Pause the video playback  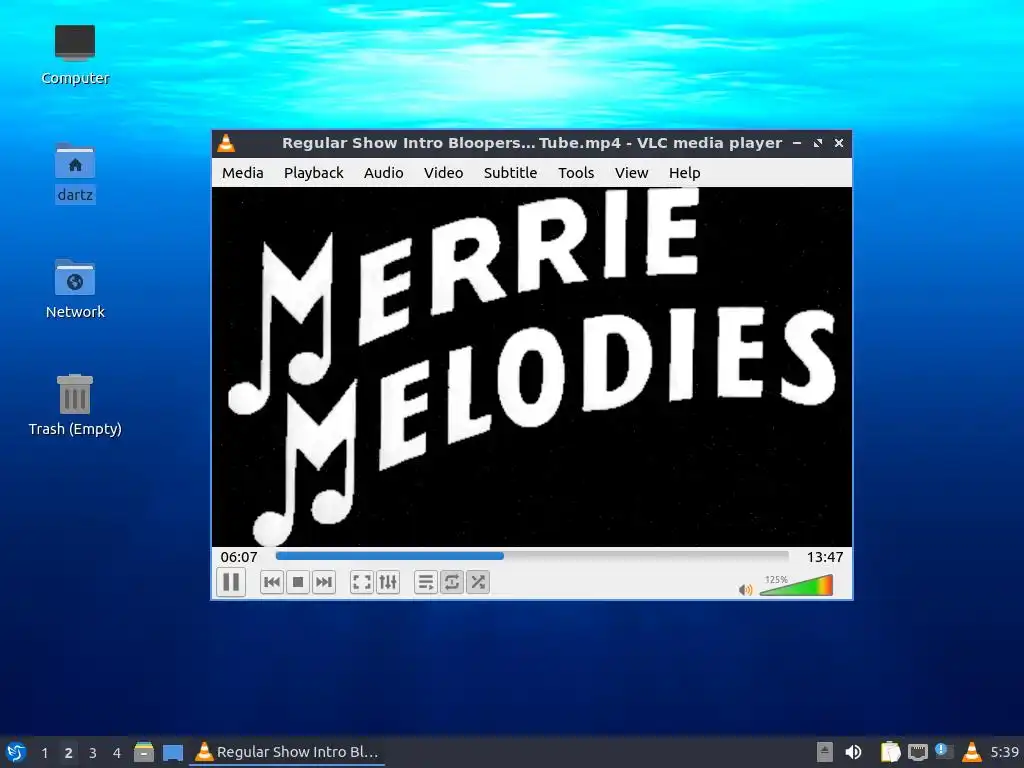point(231,582)
